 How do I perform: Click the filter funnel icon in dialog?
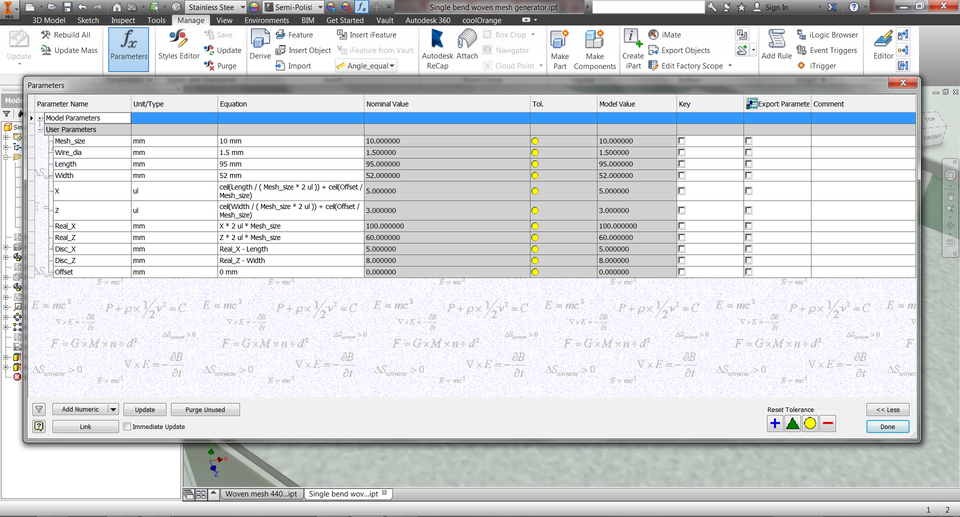pos(39,409)
